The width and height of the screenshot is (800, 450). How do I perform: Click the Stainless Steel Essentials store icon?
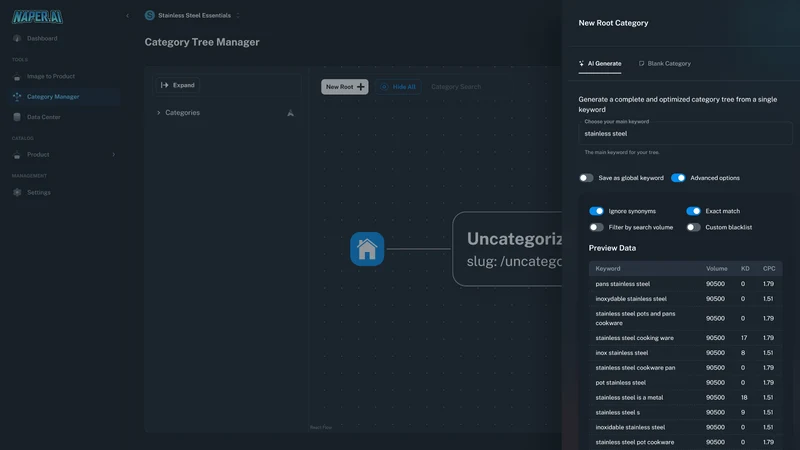coord(149,15)
